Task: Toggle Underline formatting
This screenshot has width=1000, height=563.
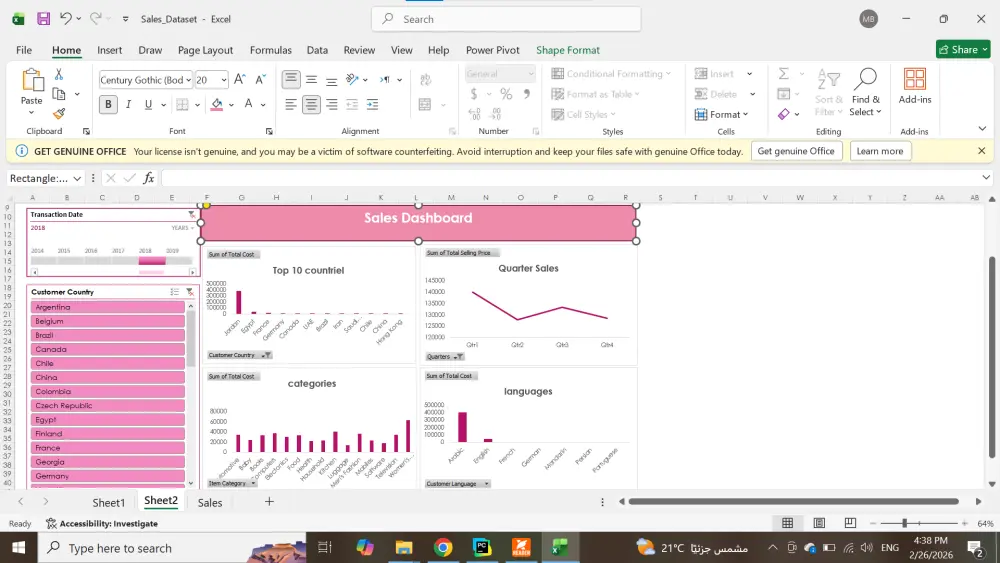Action: coord(148,104)
